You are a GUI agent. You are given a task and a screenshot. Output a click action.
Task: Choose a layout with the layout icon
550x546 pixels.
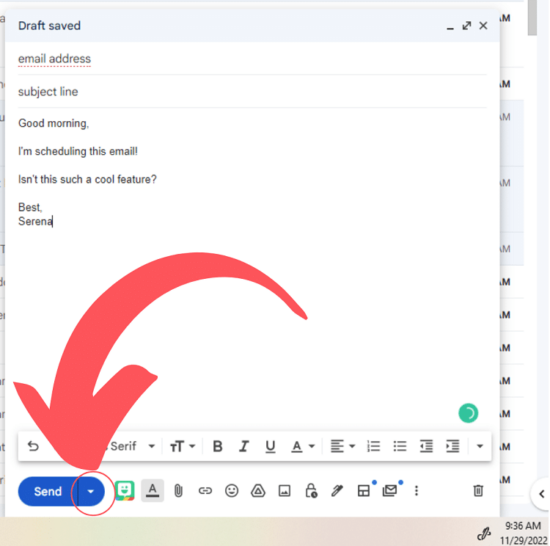point(364,491)
